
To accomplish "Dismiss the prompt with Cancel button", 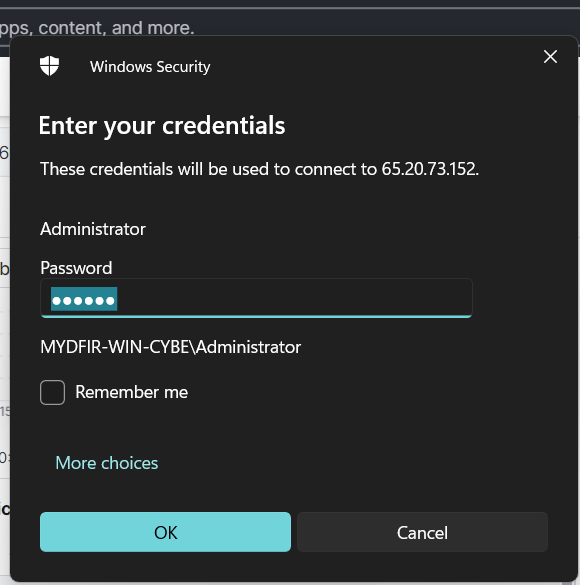I will pyautogui.click(x=422, y=532).
